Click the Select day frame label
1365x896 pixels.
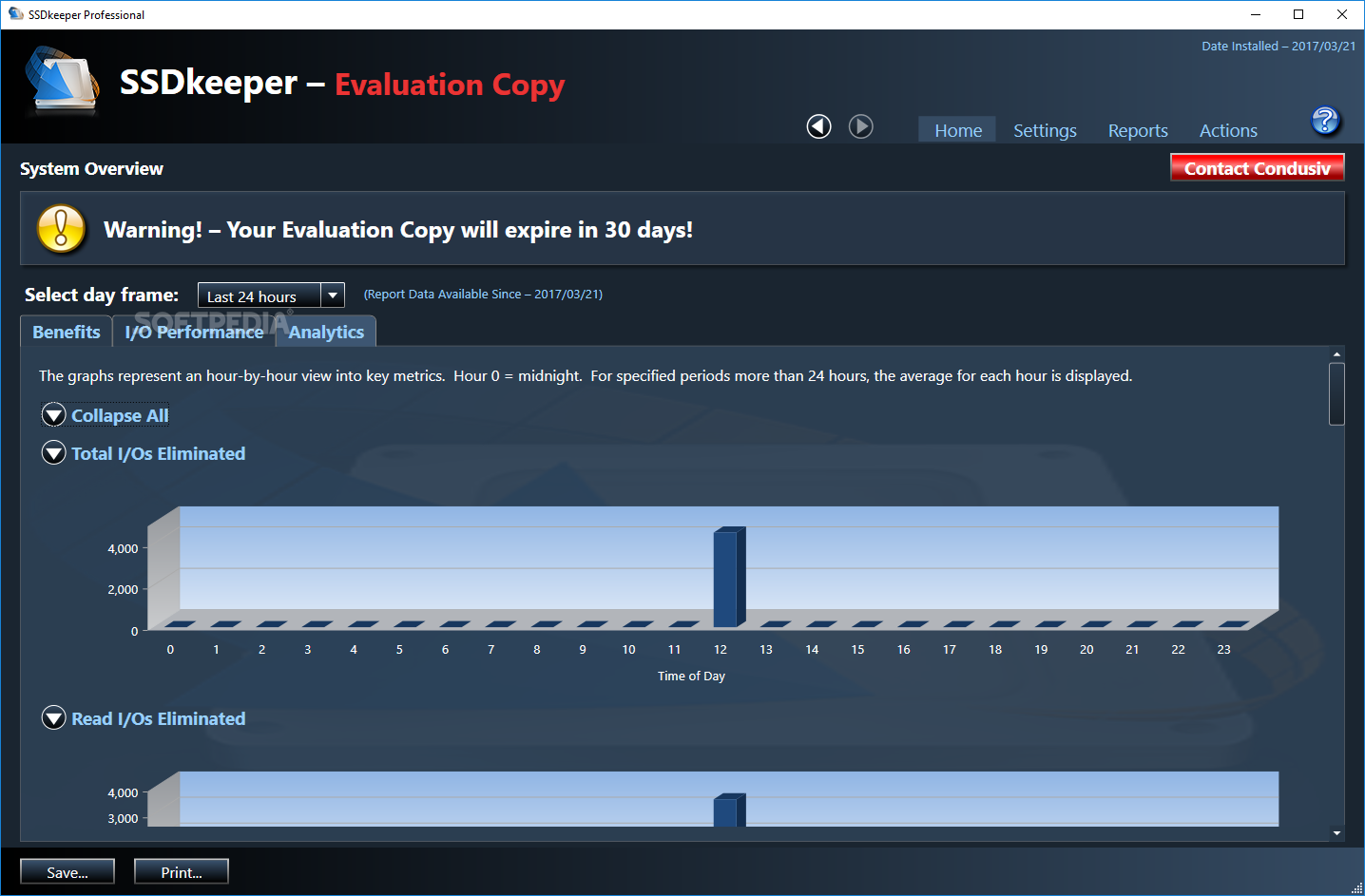point(102,295)
